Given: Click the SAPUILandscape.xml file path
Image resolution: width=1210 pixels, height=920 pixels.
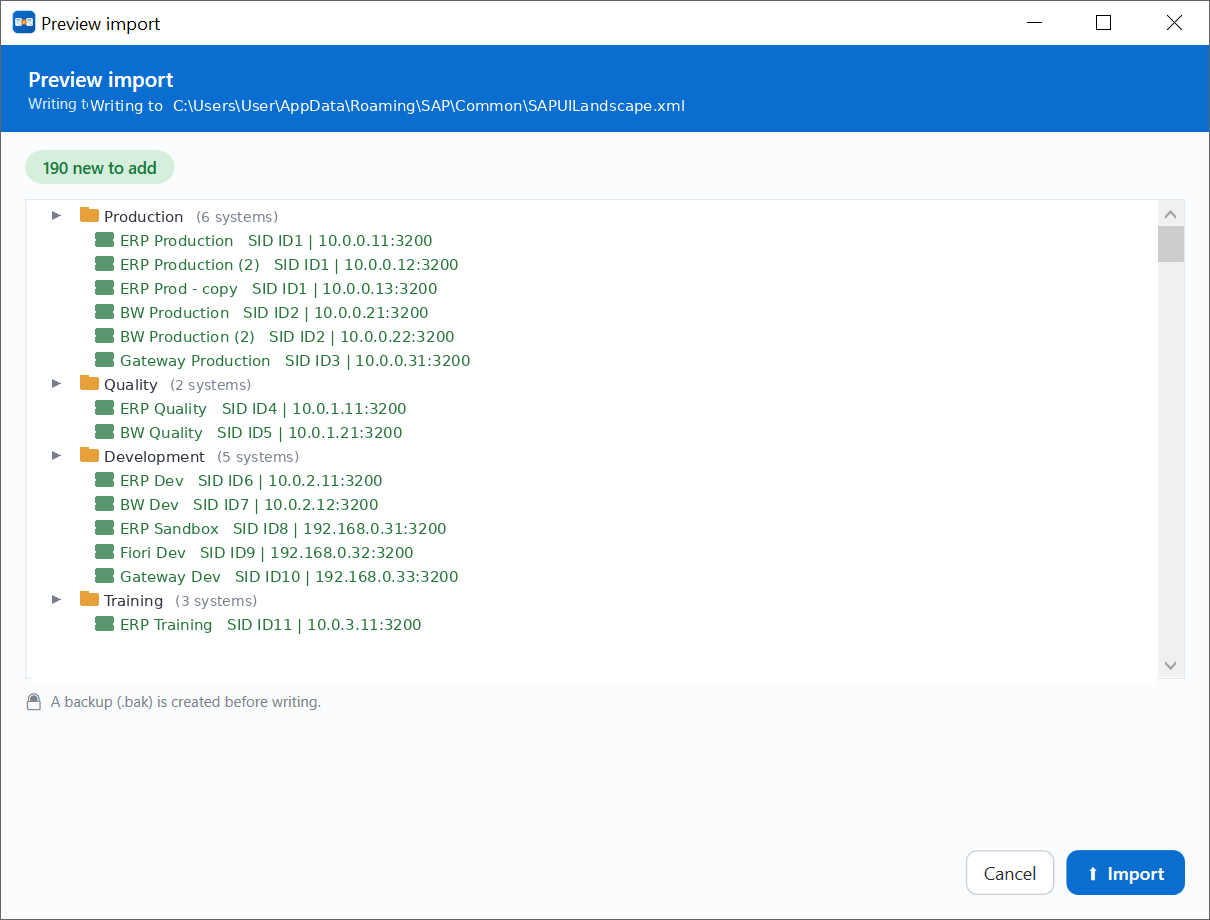Looking at the screenshot, I should click(429, 106).
